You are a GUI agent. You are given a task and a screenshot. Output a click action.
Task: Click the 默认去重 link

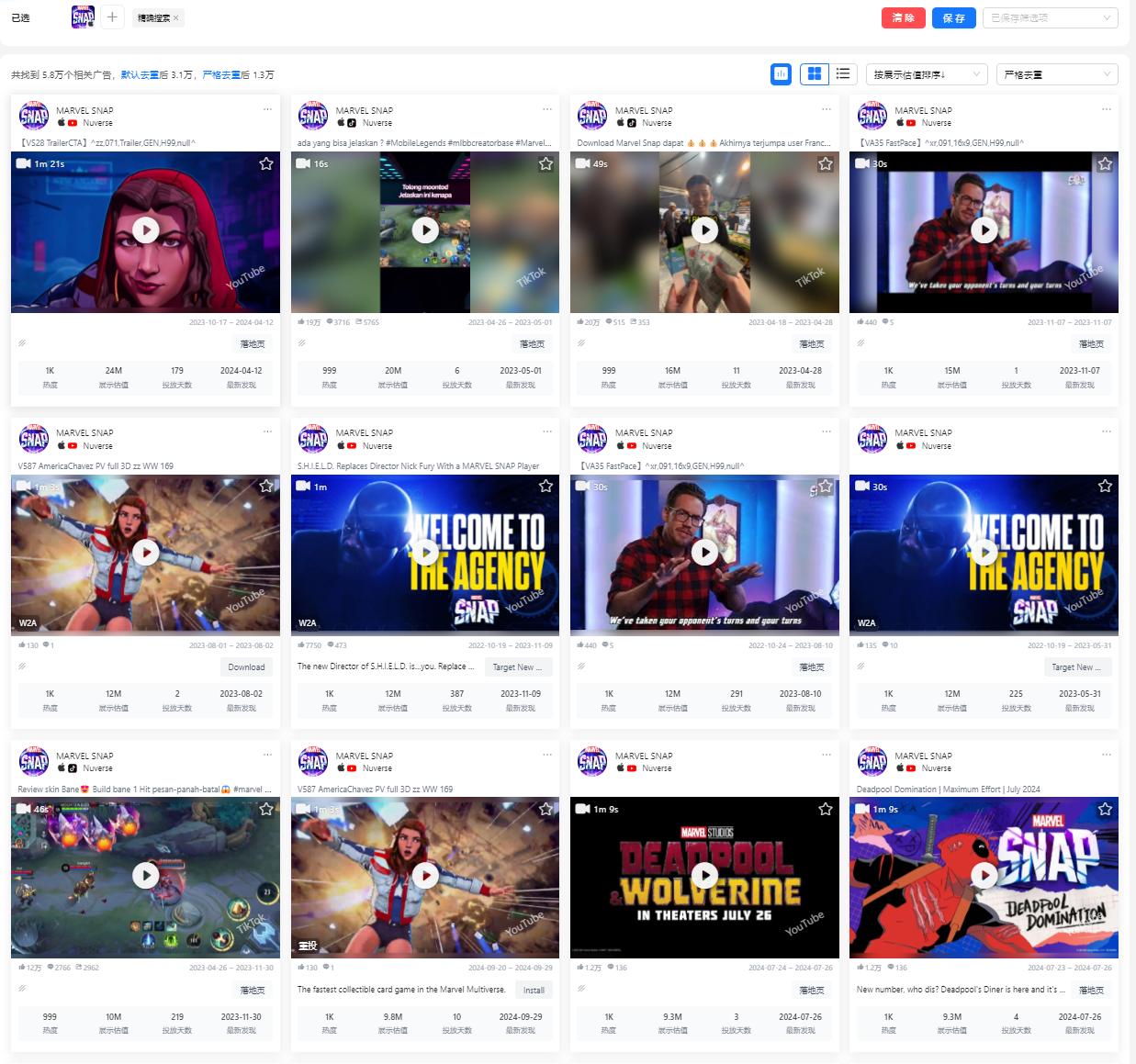(140, 75)
